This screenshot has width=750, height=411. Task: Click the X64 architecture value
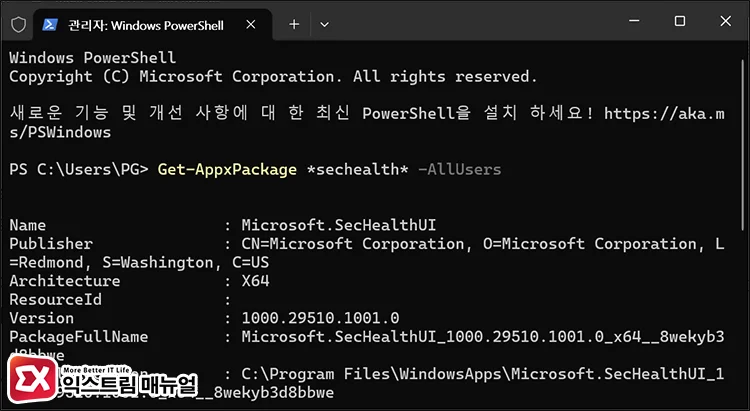coord(255,281)
